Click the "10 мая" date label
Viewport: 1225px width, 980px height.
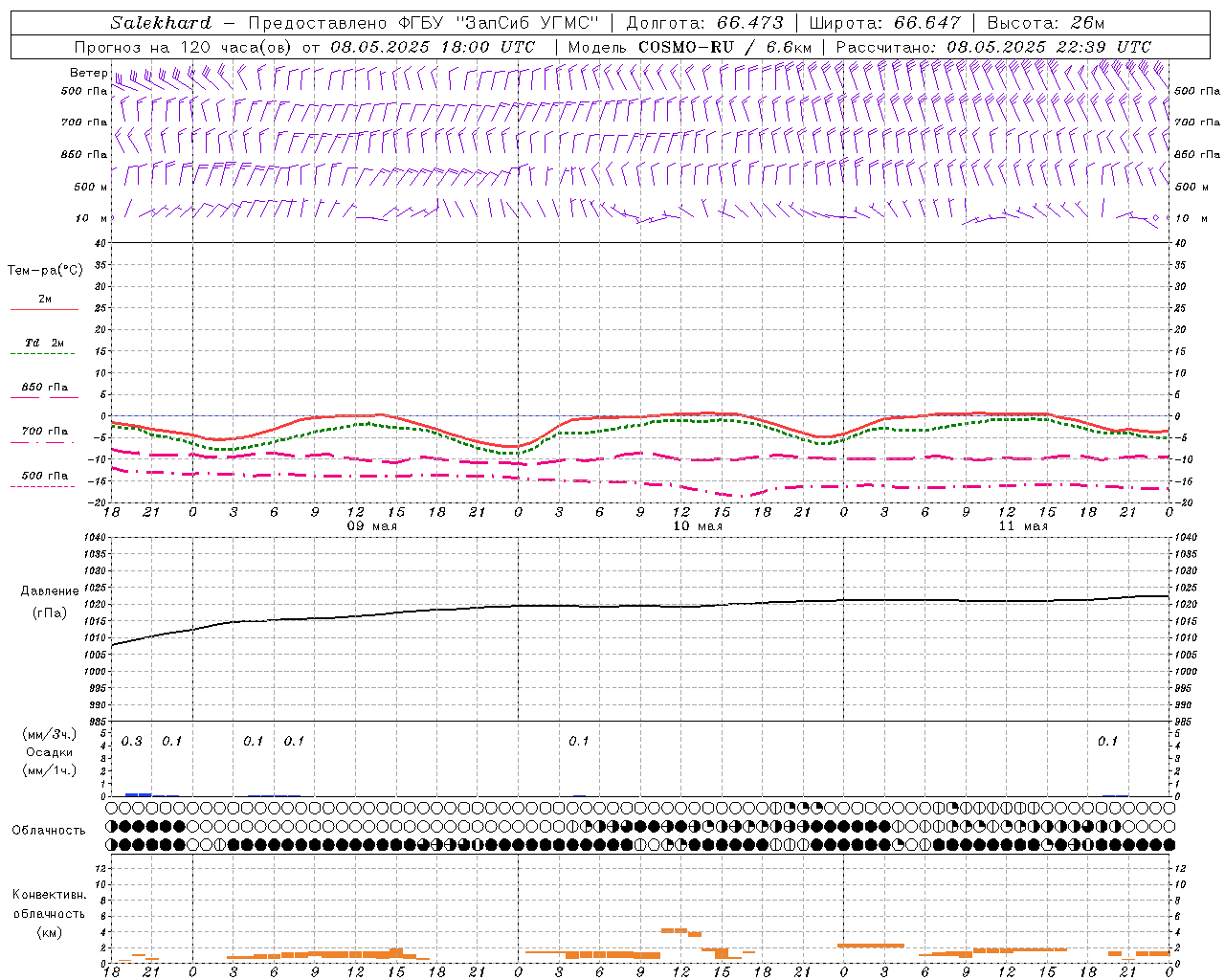[698, 526]
